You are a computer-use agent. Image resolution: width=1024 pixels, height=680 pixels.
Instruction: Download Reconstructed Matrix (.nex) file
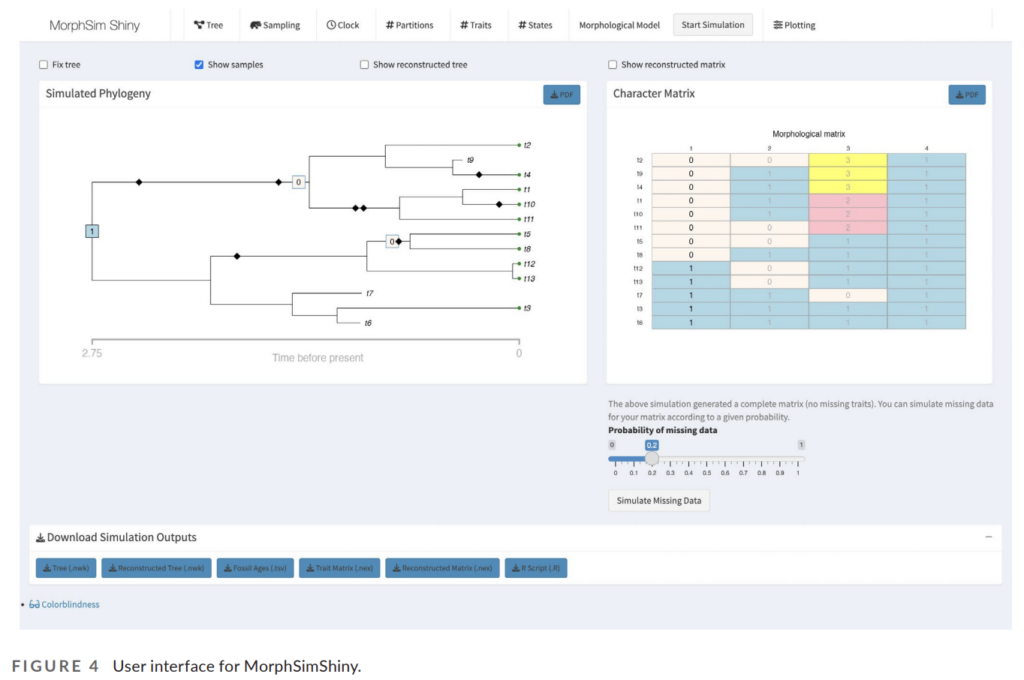pyautogui.click(x=443, y=568)
